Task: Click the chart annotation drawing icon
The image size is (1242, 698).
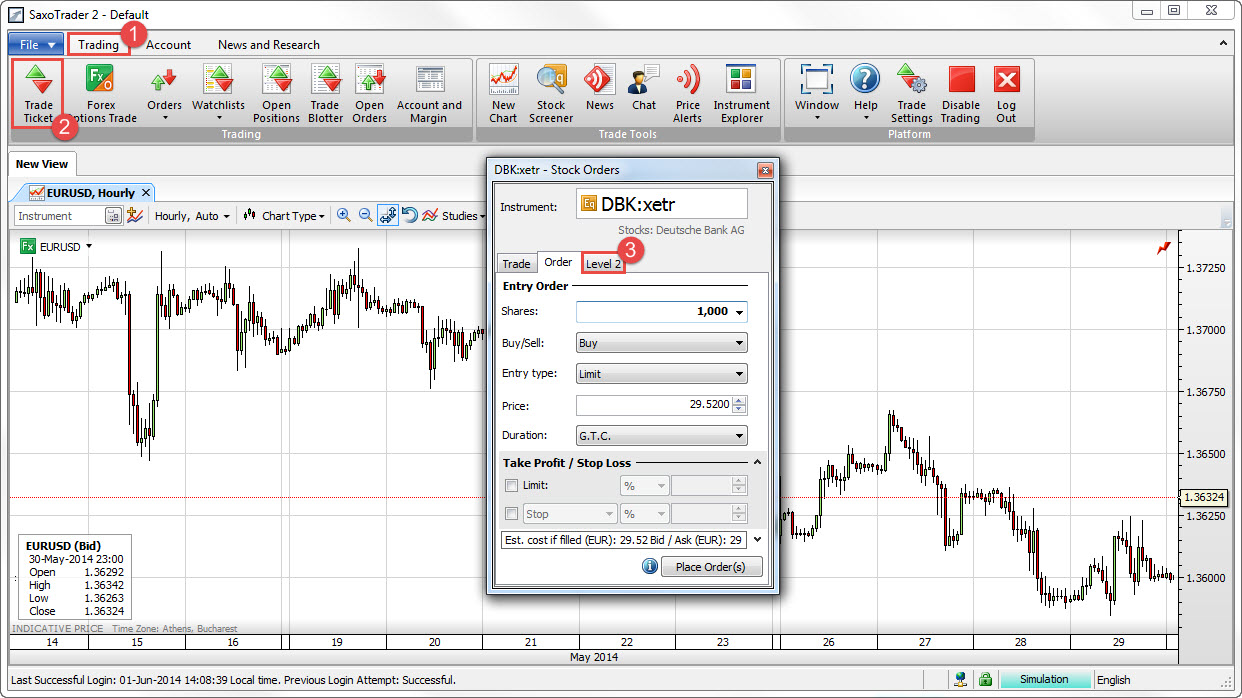Action: [134, 215]
